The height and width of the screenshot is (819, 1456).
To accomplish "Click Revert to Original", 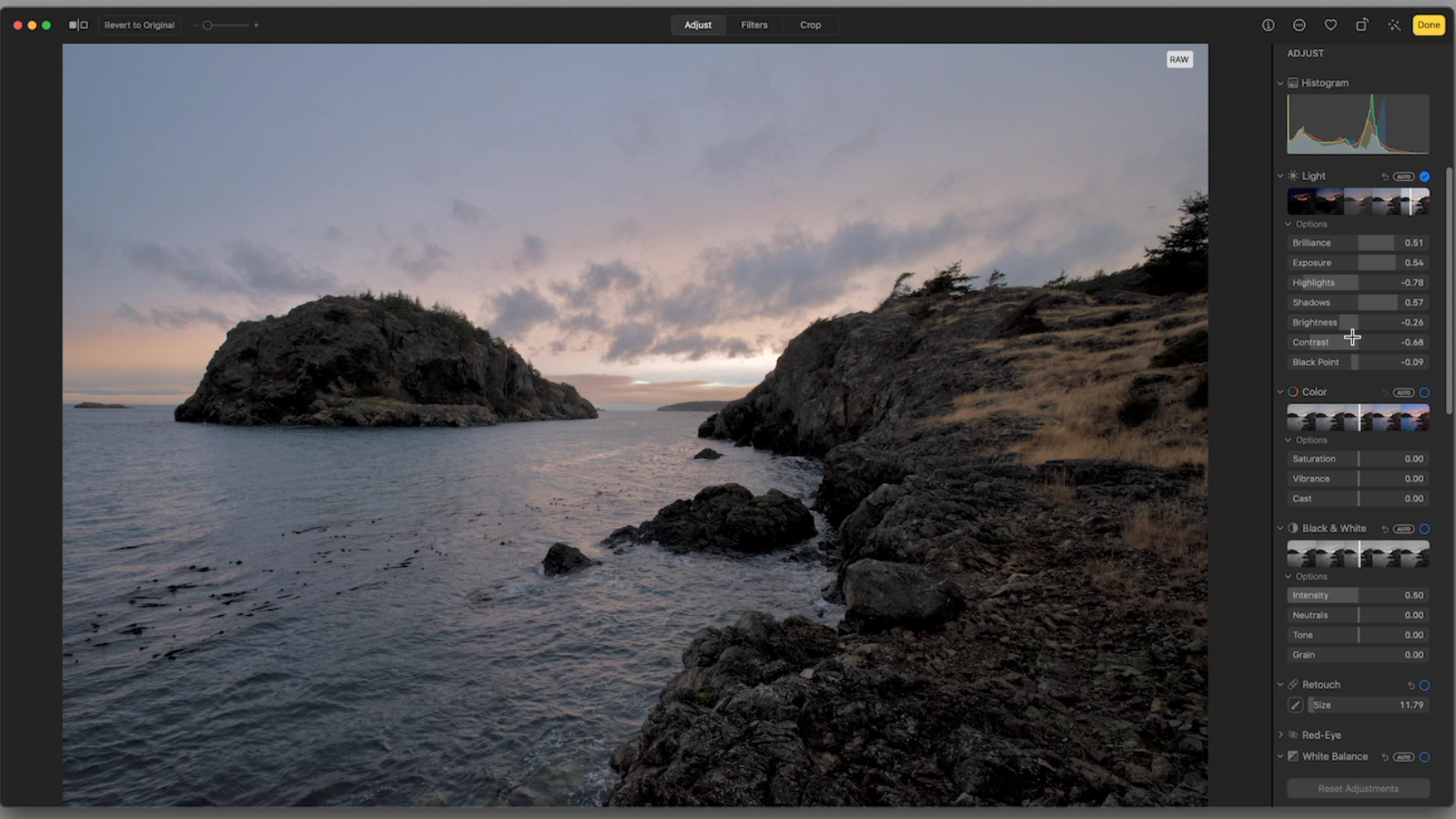I will [x=139, y=25].
